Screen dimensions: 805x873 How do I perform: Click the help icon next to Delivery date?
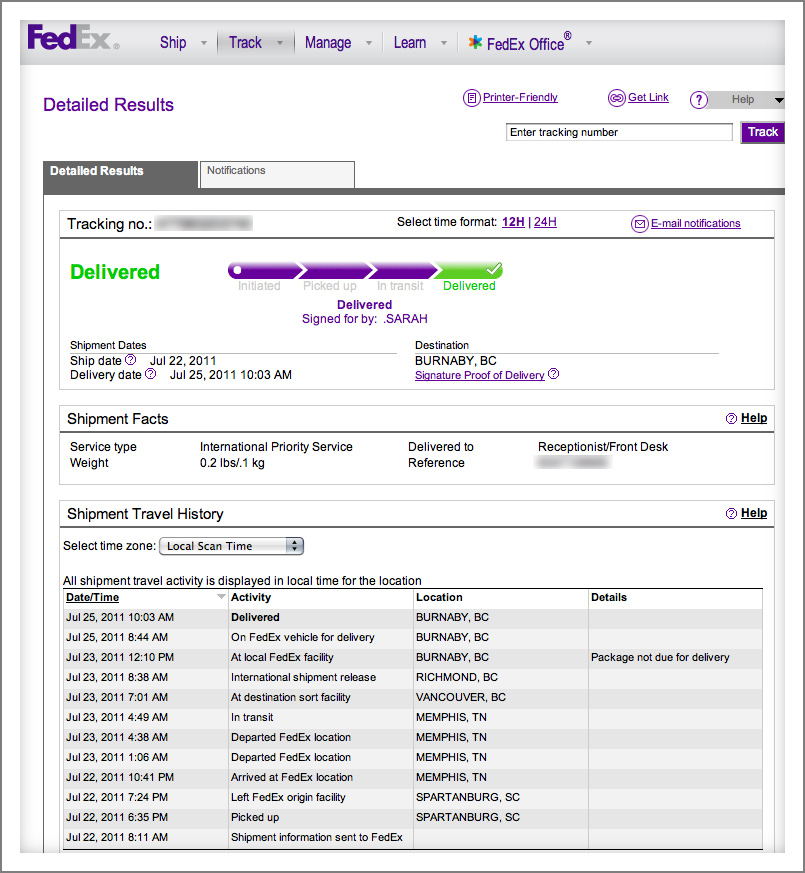(150, 374)
